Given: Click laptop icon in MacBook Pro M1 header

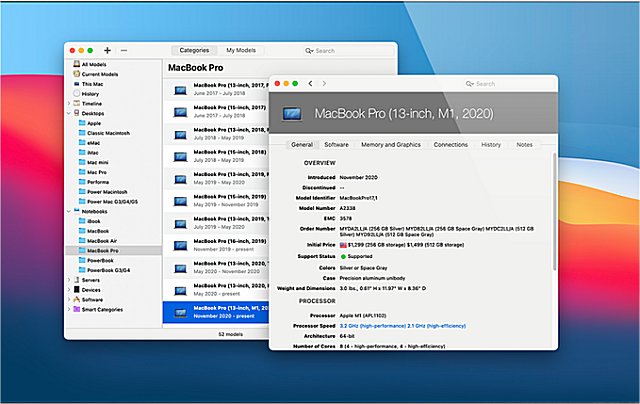Looking at the screenshot, I should tap(292, 113).
